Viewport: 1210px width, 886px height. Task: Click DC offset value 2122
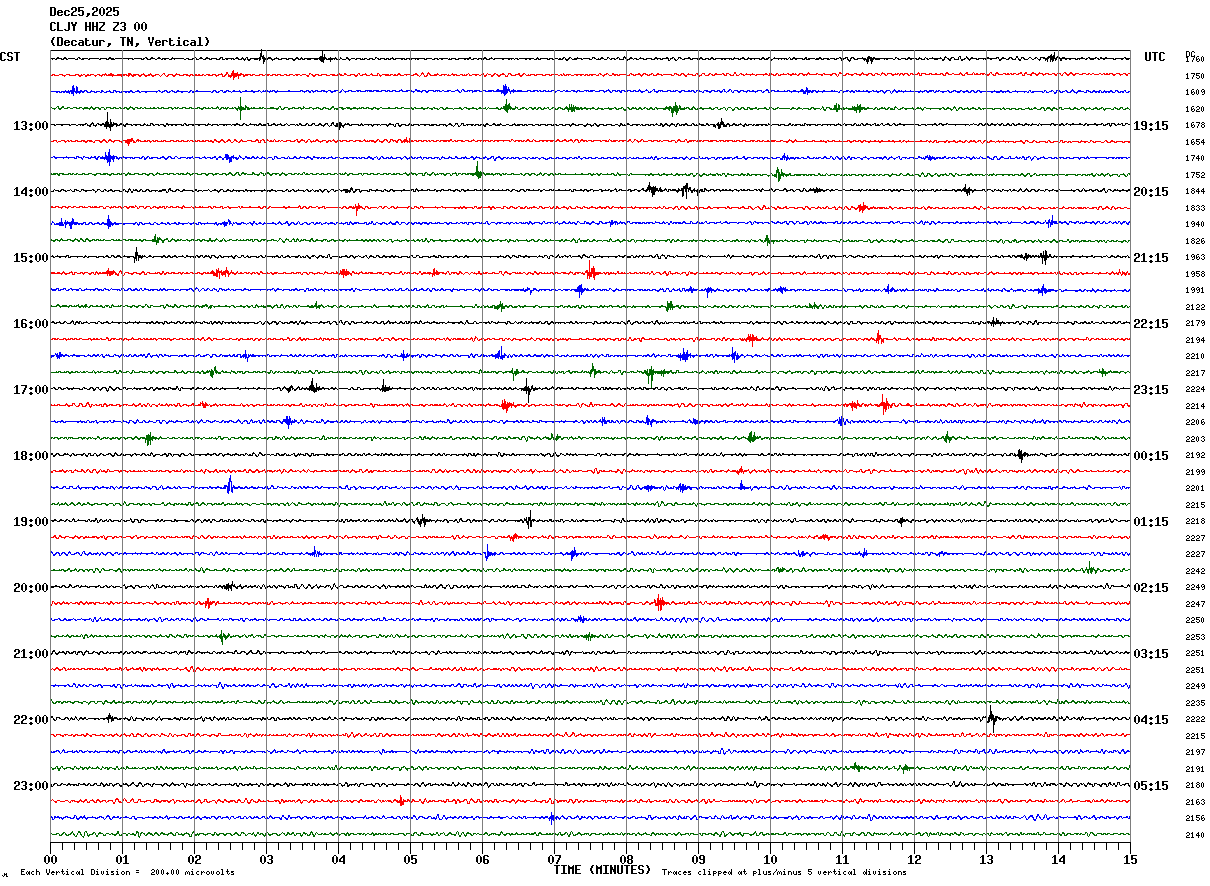point(1195,307)
